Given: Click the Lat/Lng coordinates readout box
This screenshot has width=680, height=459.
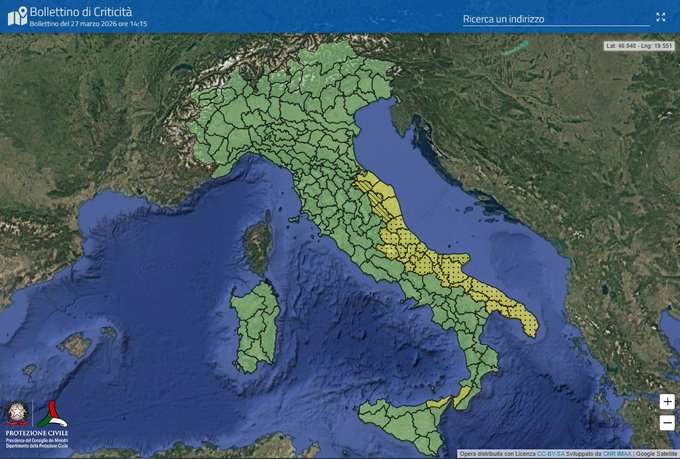Looking at the screenshot, I should (x=640, y=46).
